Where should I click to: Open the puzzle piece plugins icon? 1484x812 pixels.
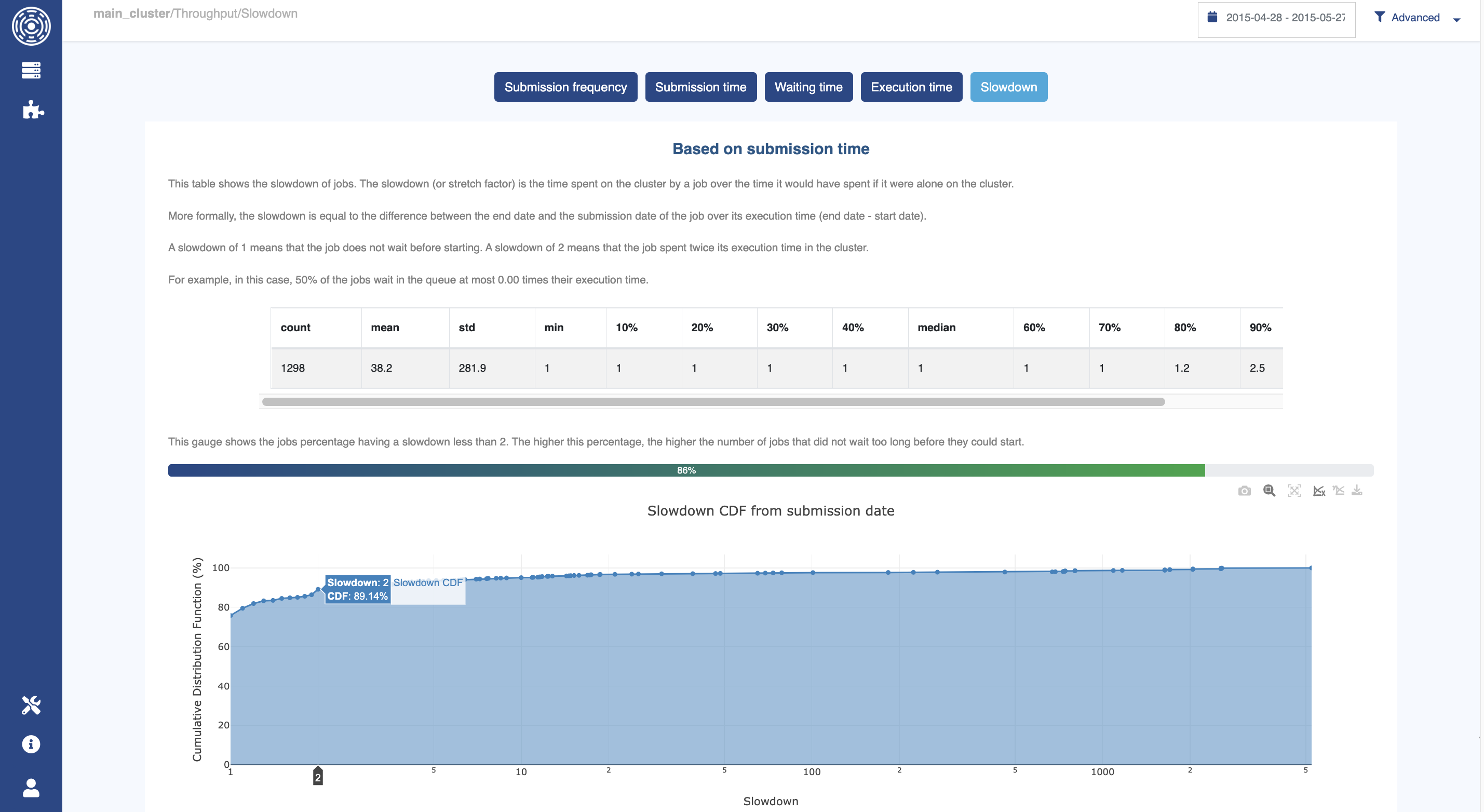33,110
